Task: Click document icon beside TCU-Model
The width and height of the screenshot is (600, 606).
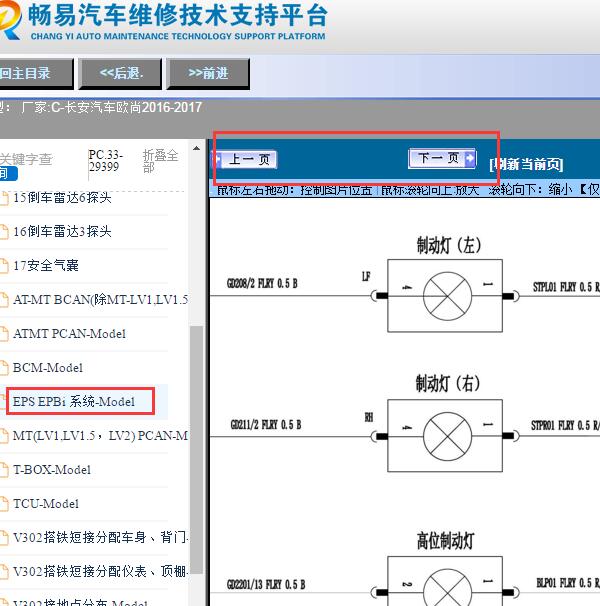Action: pyautogui.click(x=3, y=504)
